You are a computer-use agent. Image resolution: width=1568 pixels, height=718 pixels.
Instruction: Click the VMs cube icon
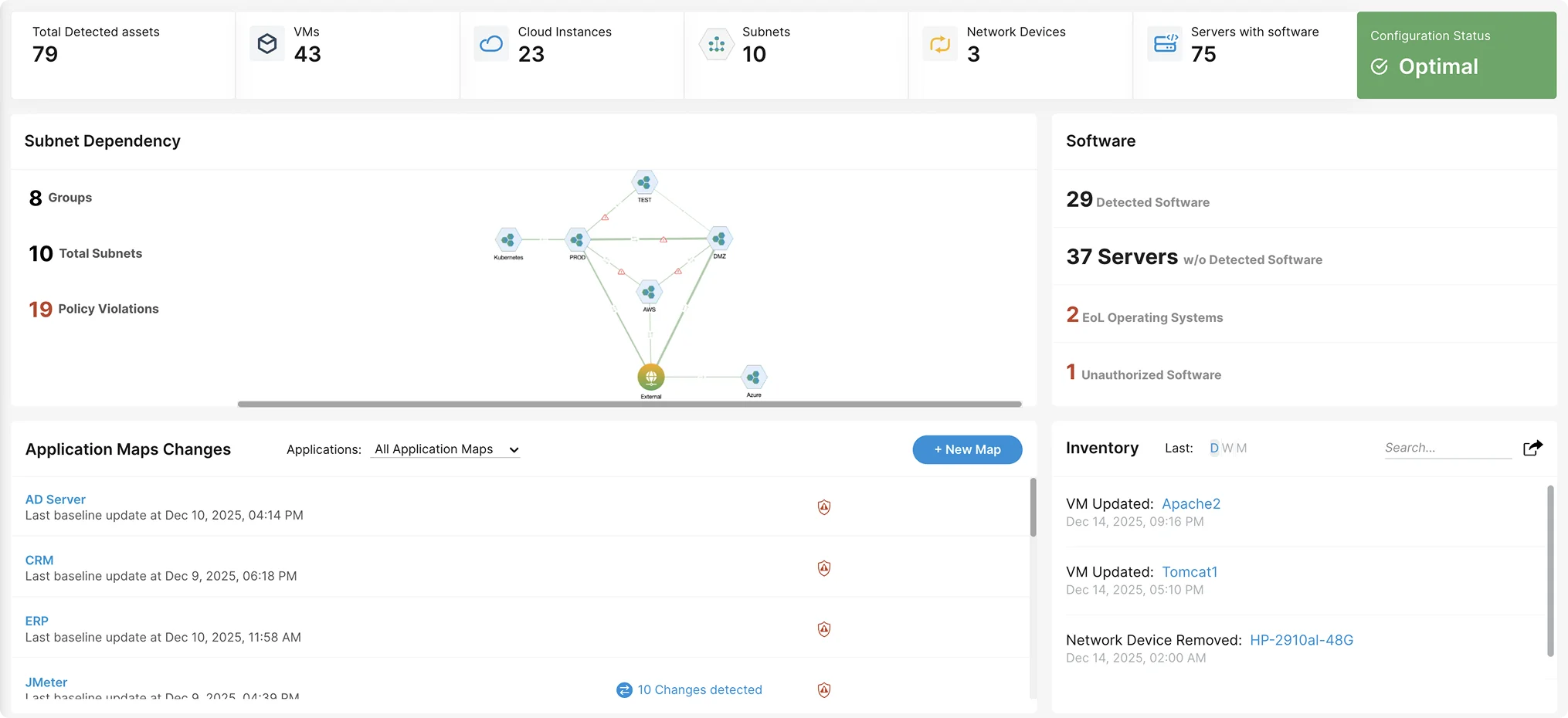pos(267,44)
